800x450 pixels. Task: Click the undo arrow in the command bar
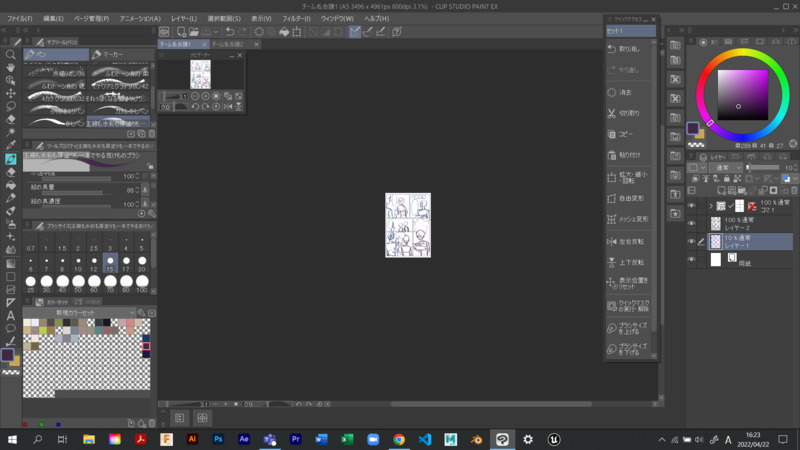click(229, 32)
